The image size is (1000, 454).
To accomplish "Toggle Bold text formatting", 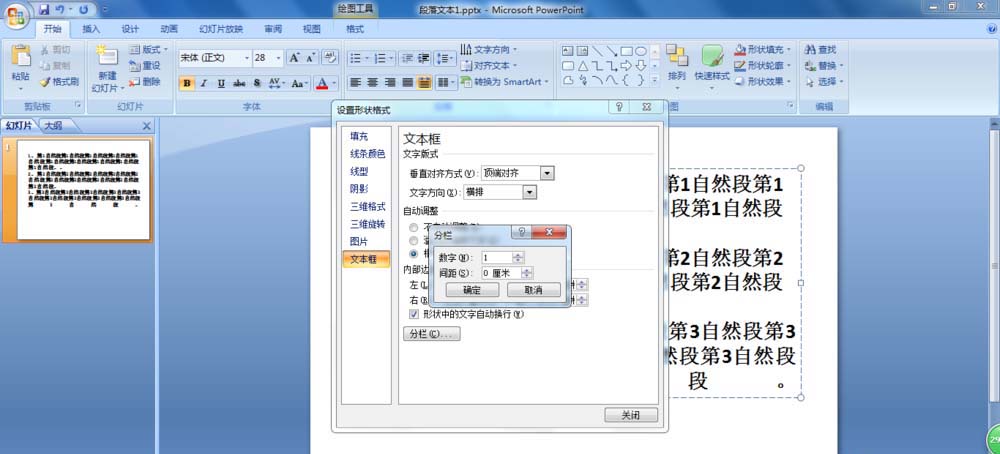I will click(x=187, y=83).
